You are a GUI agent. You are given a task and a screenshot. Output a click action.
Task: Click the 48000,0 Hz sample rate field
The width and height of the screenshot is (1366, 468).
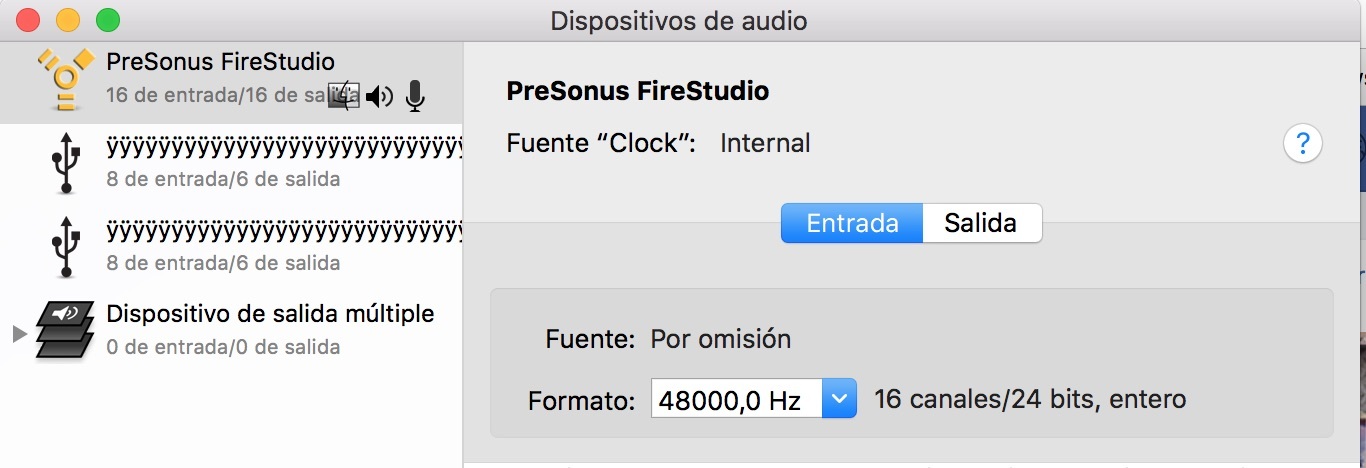point(735,401)
